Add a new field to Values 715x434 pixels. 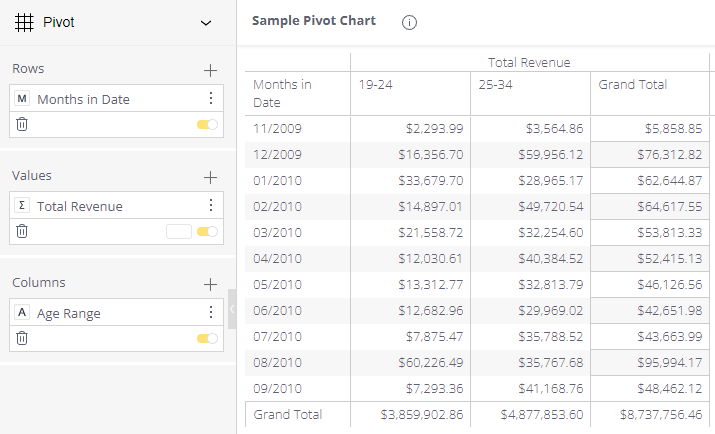pyautogui.click(x=210, y=177)
